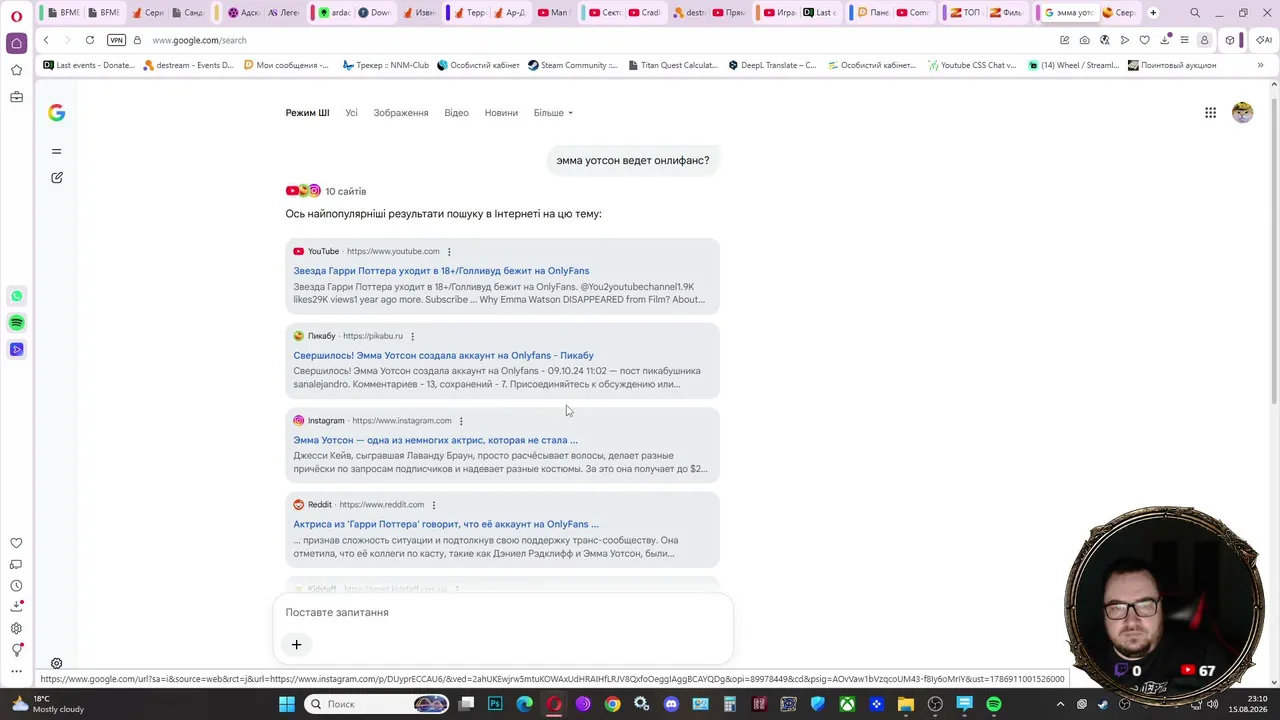
Task: Open the Google account avatar
Action: [1242, 113]
